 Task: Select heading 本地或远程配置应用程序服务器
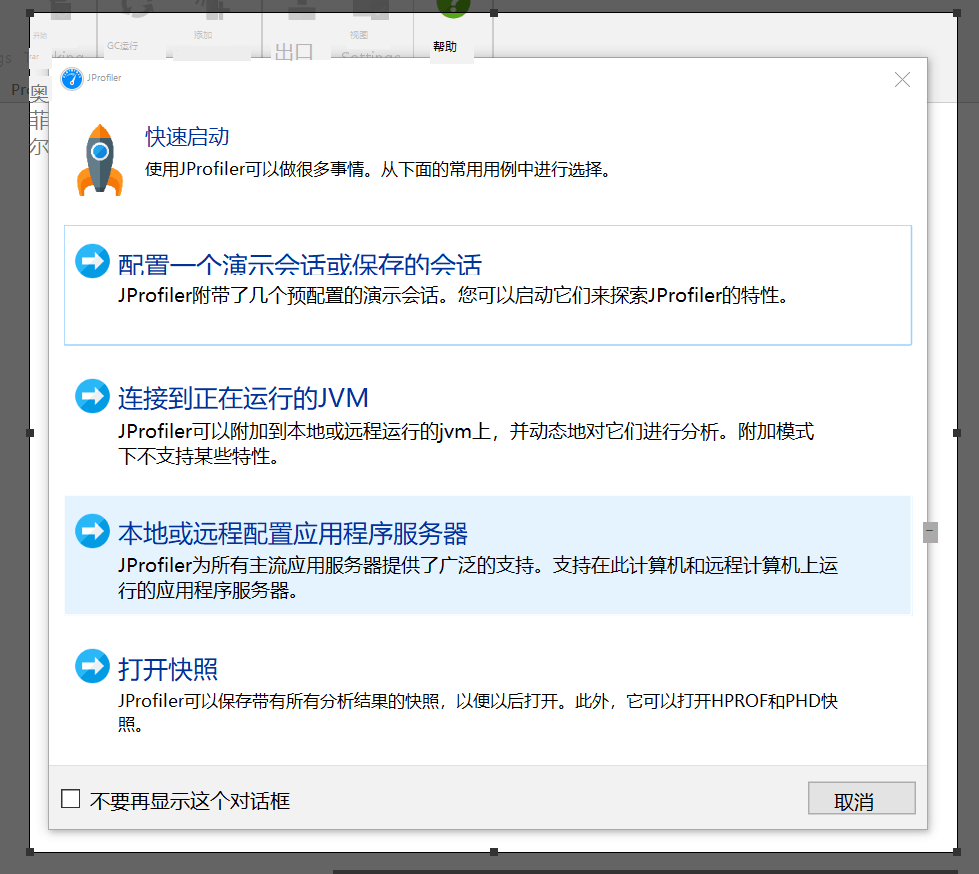292,533
